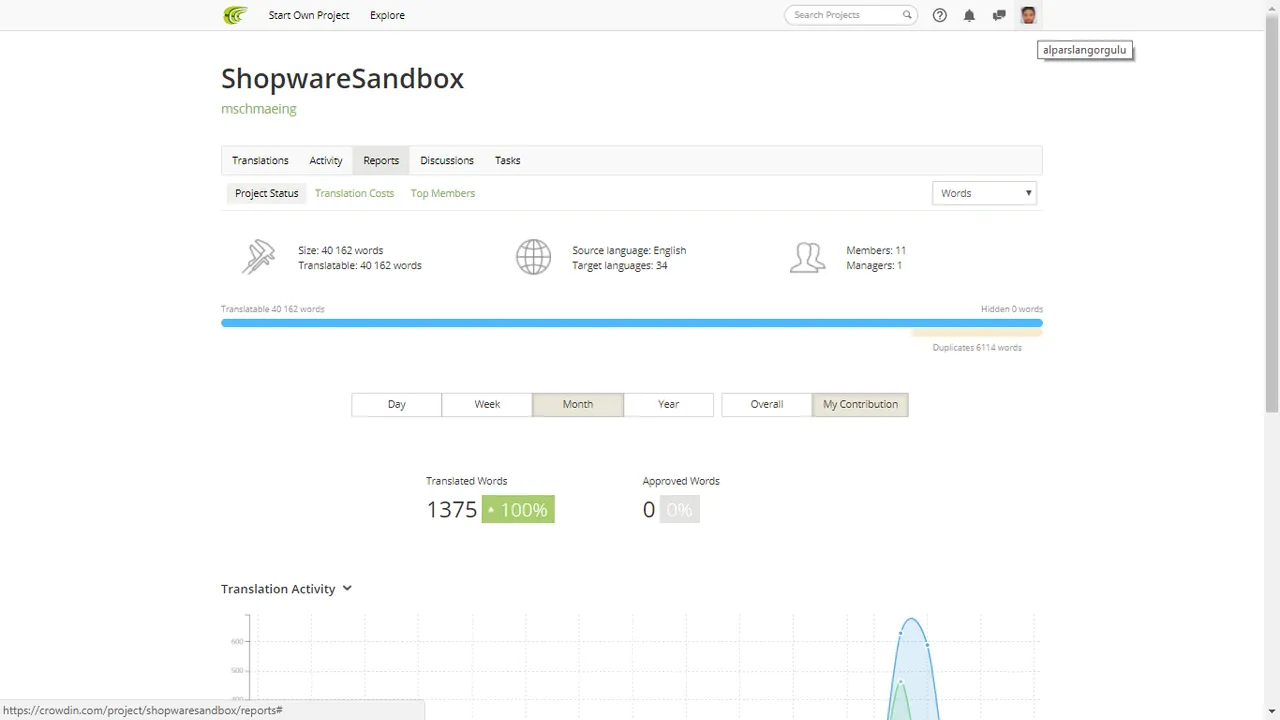1280x720 pixels.
Task: Click the search magnifier icon
Action: [x=907, y=15]
